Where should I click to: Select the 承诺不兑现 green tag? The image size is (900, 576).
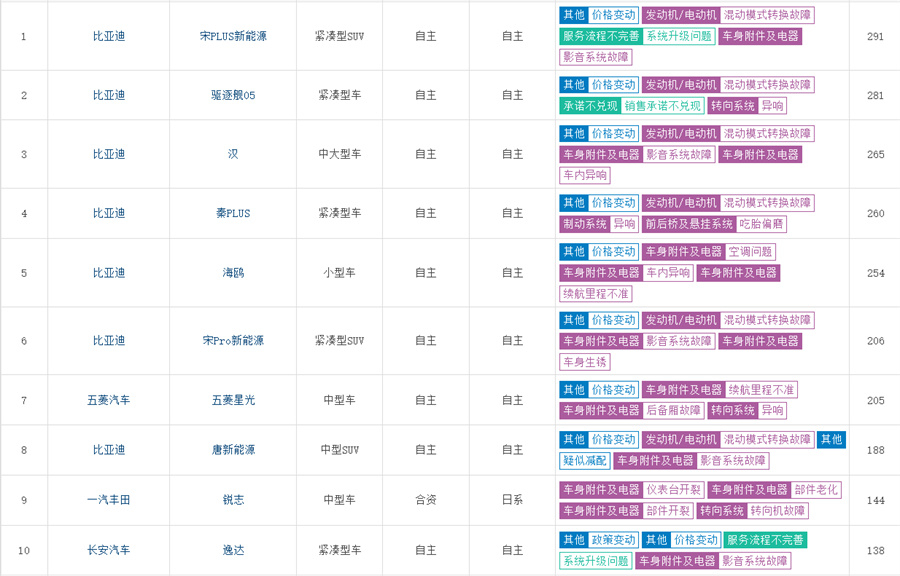[590, 106]
